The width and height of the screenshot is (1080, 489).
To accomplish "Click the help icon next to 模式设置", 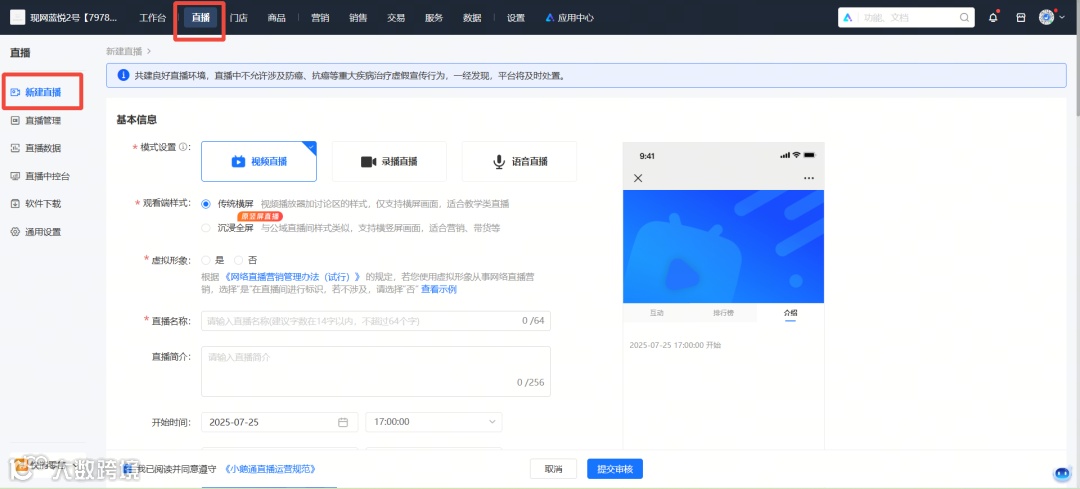I will 183,147.
